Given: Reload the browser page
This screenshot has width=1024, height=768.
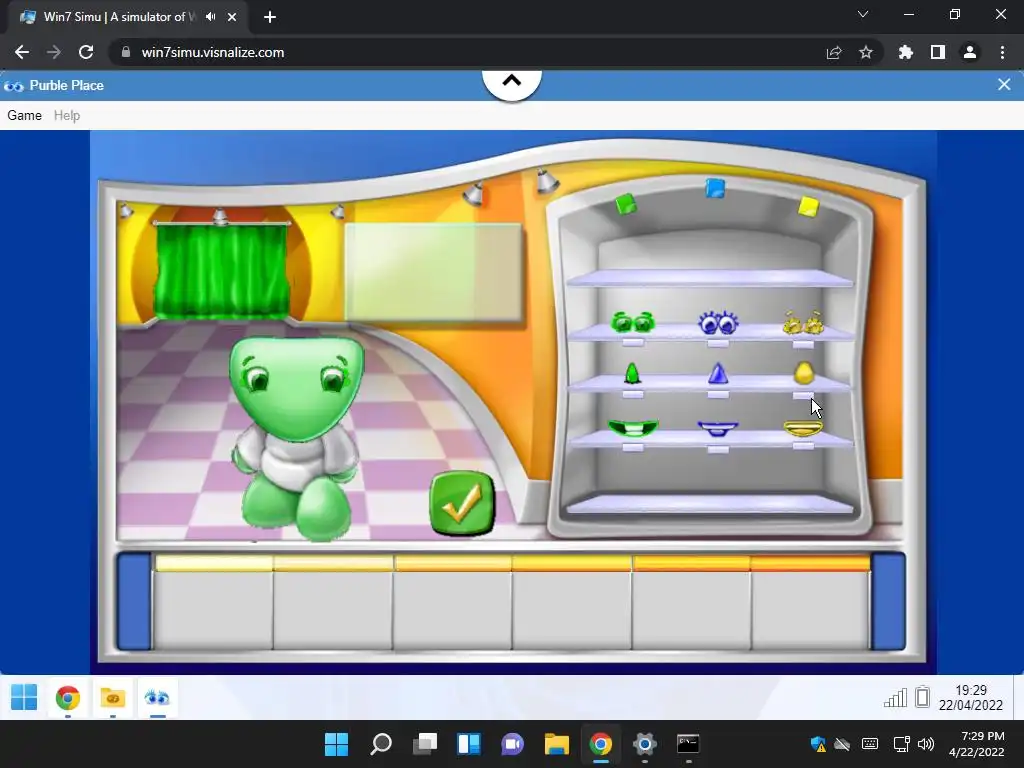Looking at the screenshot, I should pos(86,52).
